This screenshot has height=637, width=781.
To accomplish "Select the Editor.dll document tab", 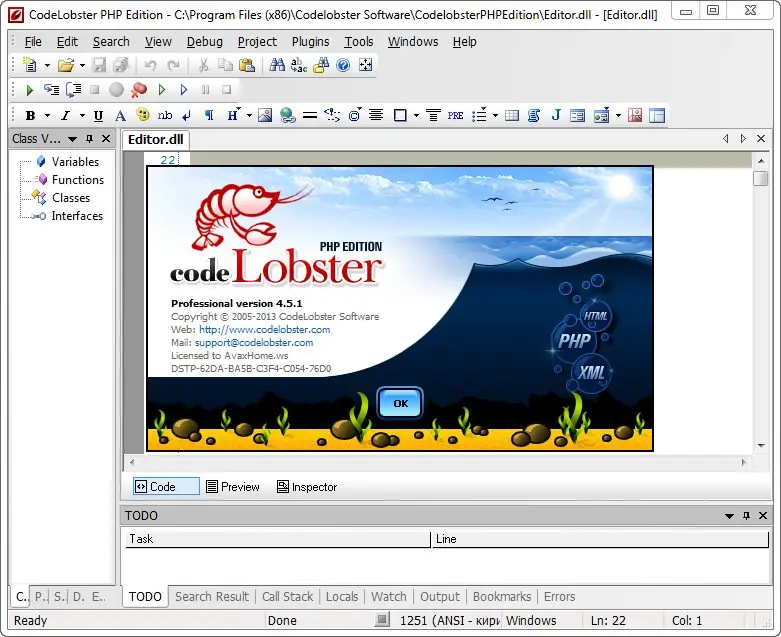I will pyautogui.click(x=155, y=139).
